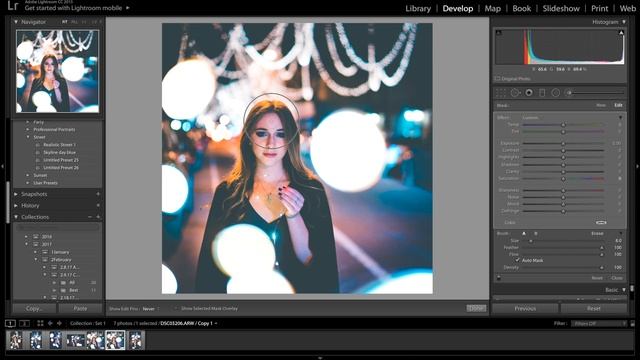The height and width of the screenshot is (360, 640).
Task: Select the Adjustment Brush tool
Action: coord(569,93)
